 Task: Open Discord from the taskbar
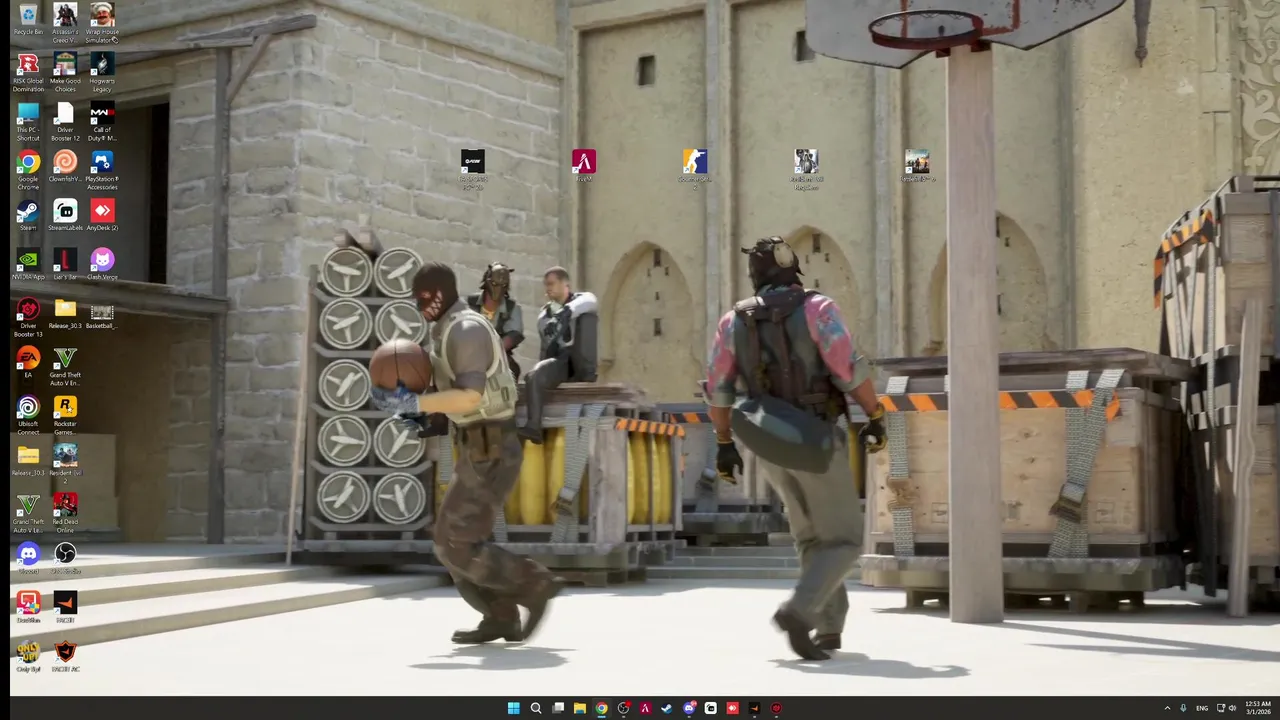click(x=689, y=708)
